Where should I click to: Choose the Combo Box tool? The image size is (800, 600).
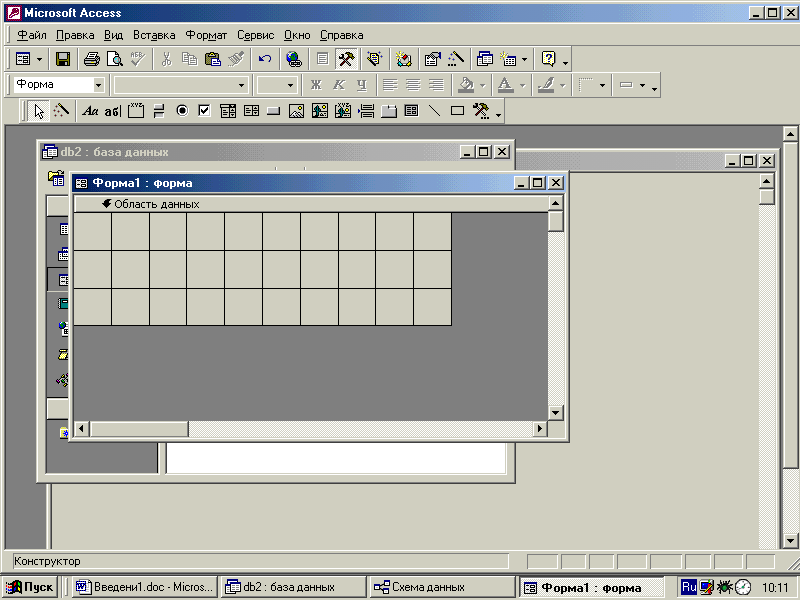click(x=228, y=111)
